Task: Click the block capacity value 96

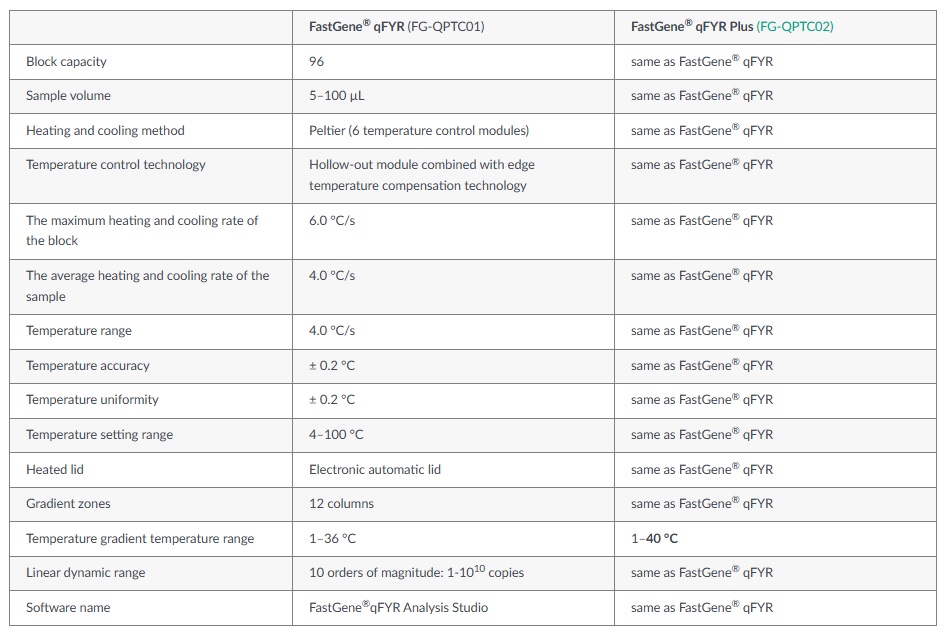Action: (x=317, y=62)
